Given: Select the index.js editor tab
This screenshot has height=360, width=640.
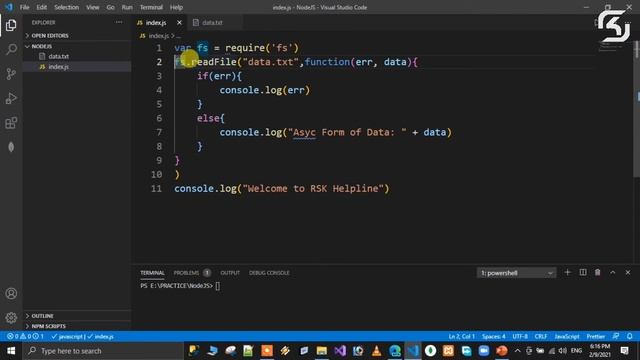Looking at the screenshot, I should click(156, 22).
